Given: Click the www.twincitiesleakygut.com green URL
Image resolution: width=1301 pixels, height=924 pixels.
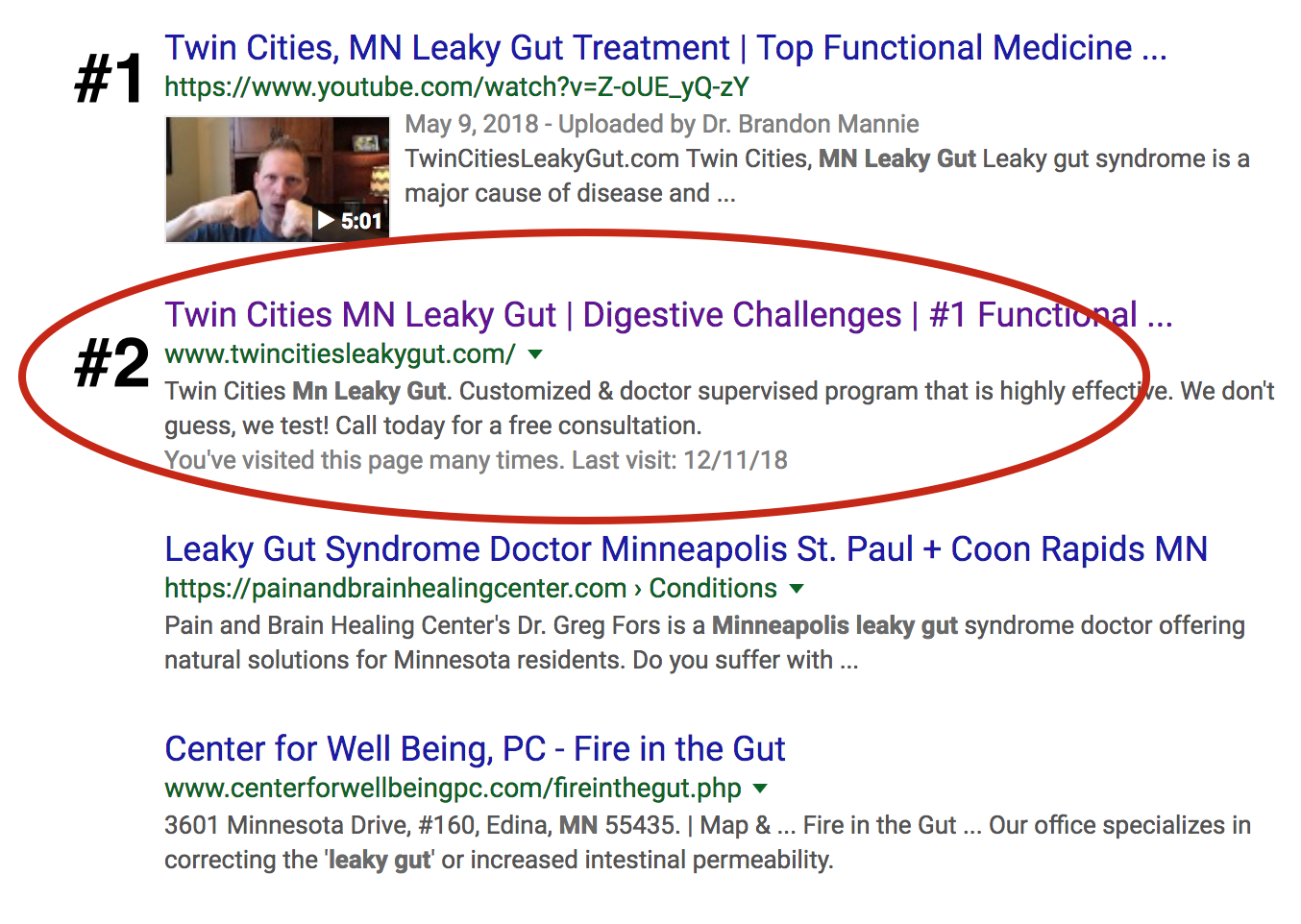Looking at the screenshot, I should (340, 354).
